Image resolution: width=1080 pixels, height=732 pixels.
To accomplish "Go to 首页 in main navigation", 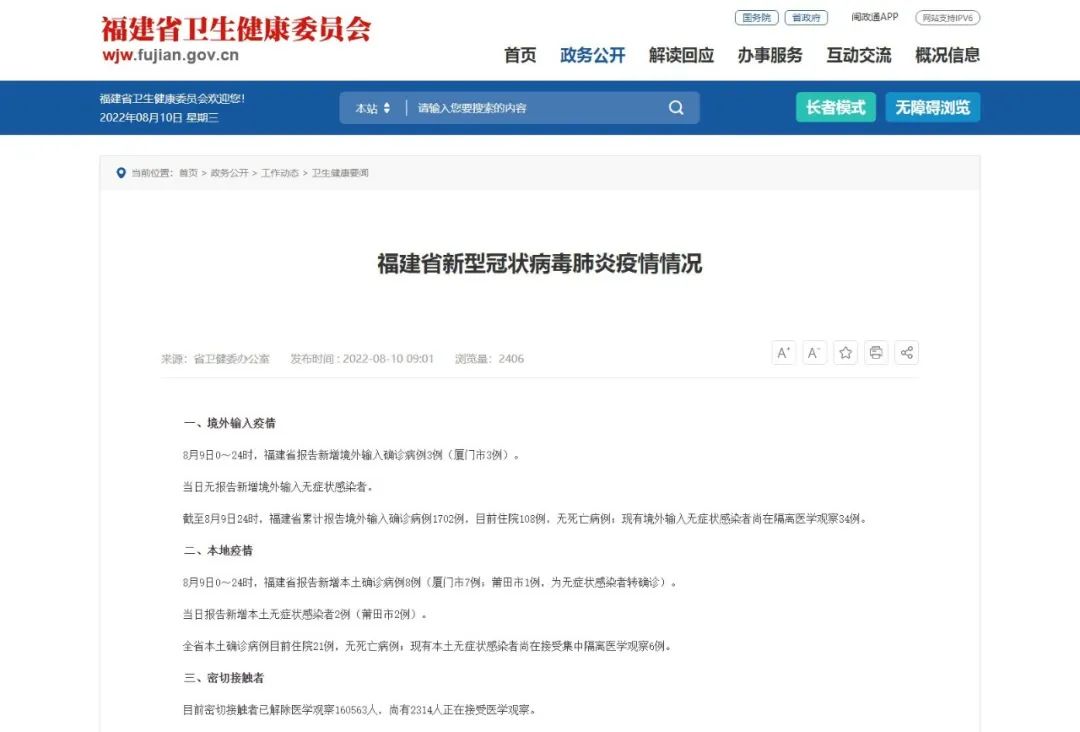I will (520, 56).
